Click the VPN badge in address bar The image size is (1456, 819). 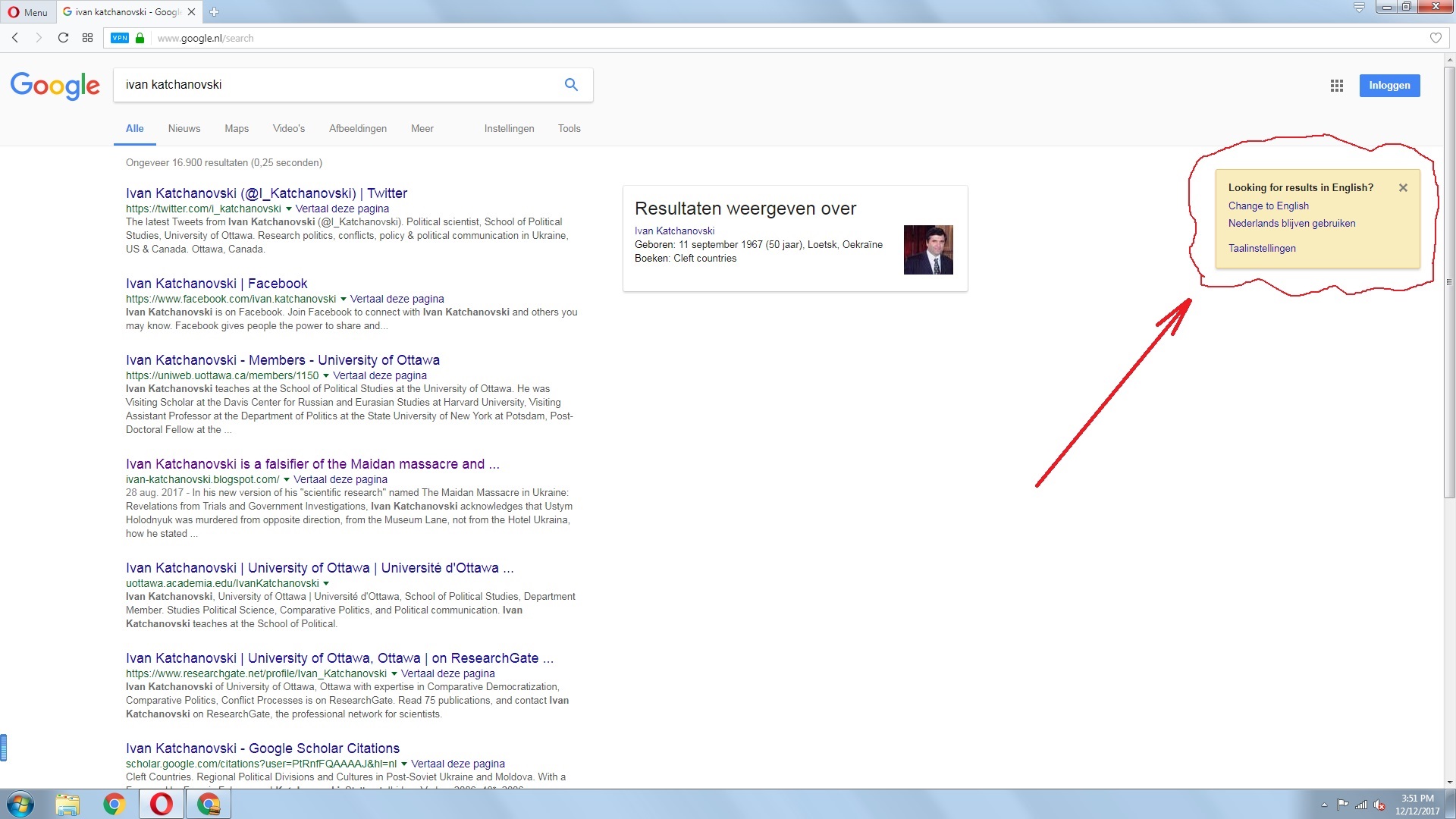[x=120, y=38]
